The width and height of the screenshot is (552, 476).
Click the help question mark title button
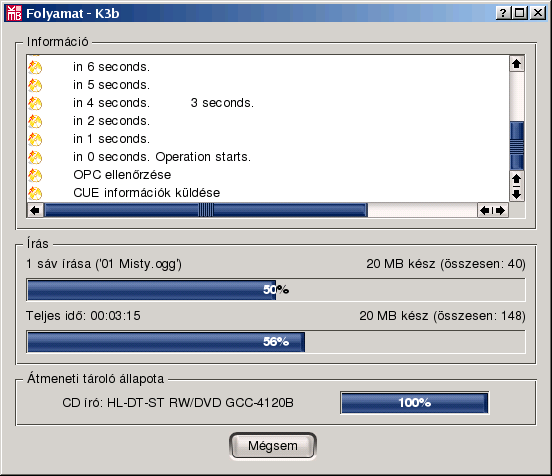pyautogui.click(x=503, y=13)
